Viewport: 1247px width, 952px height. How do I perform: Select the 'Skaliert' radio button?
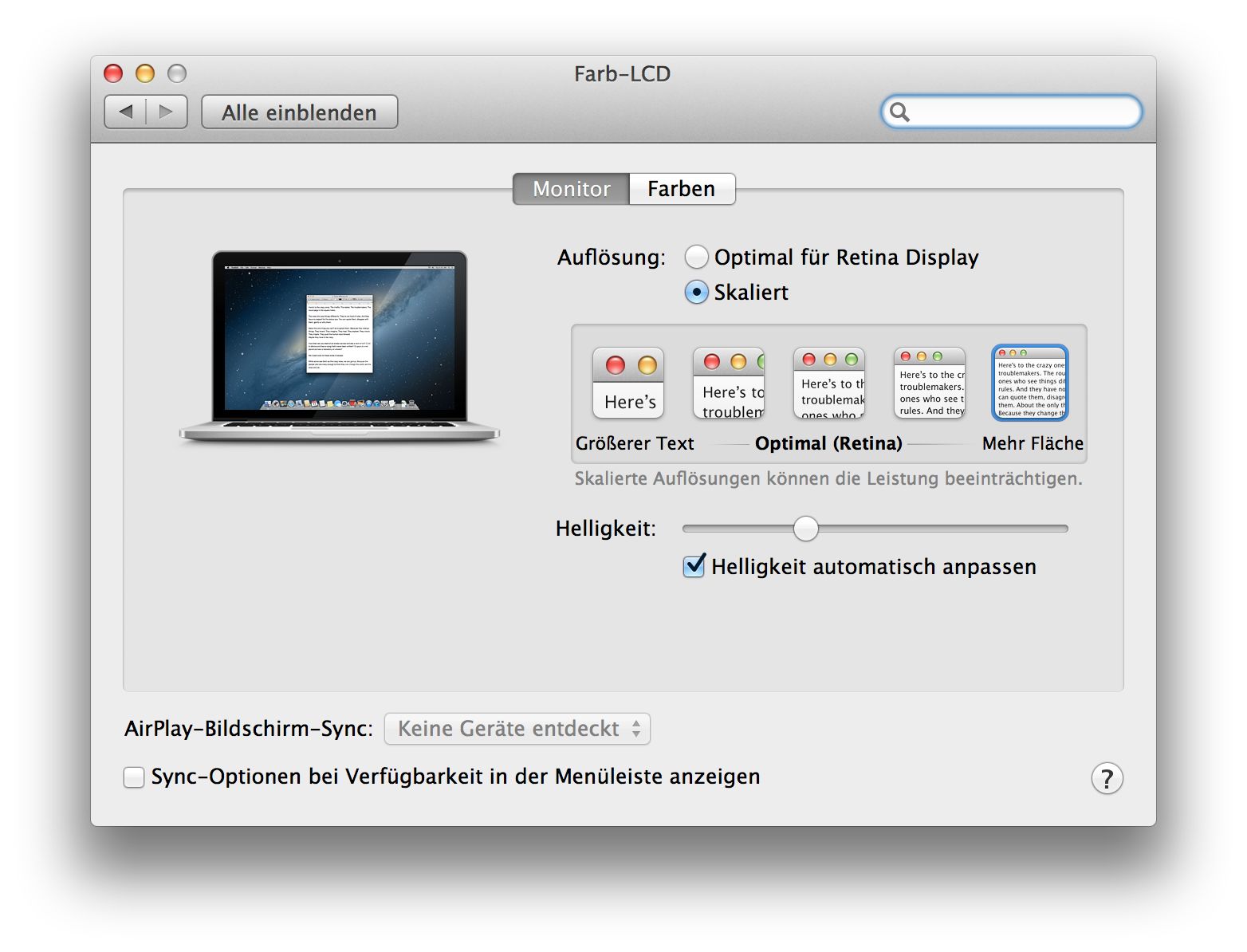tap(696, 292)
